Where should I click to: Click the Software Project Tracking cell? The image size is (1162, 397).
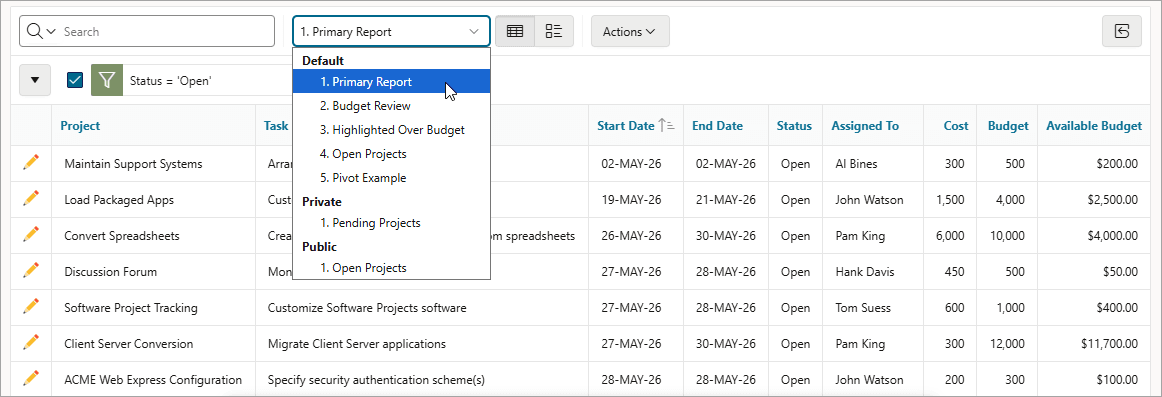153,307
